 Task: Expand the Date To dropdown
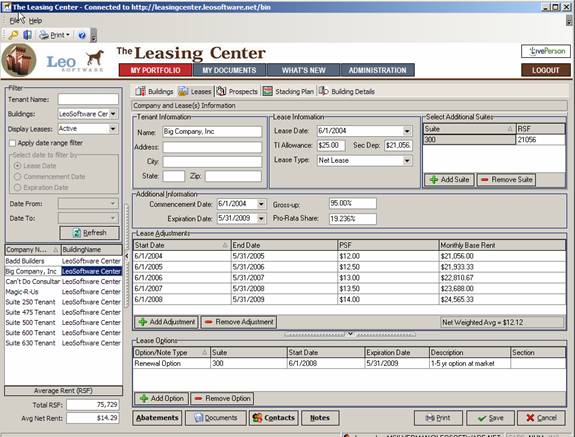[113, 218]
